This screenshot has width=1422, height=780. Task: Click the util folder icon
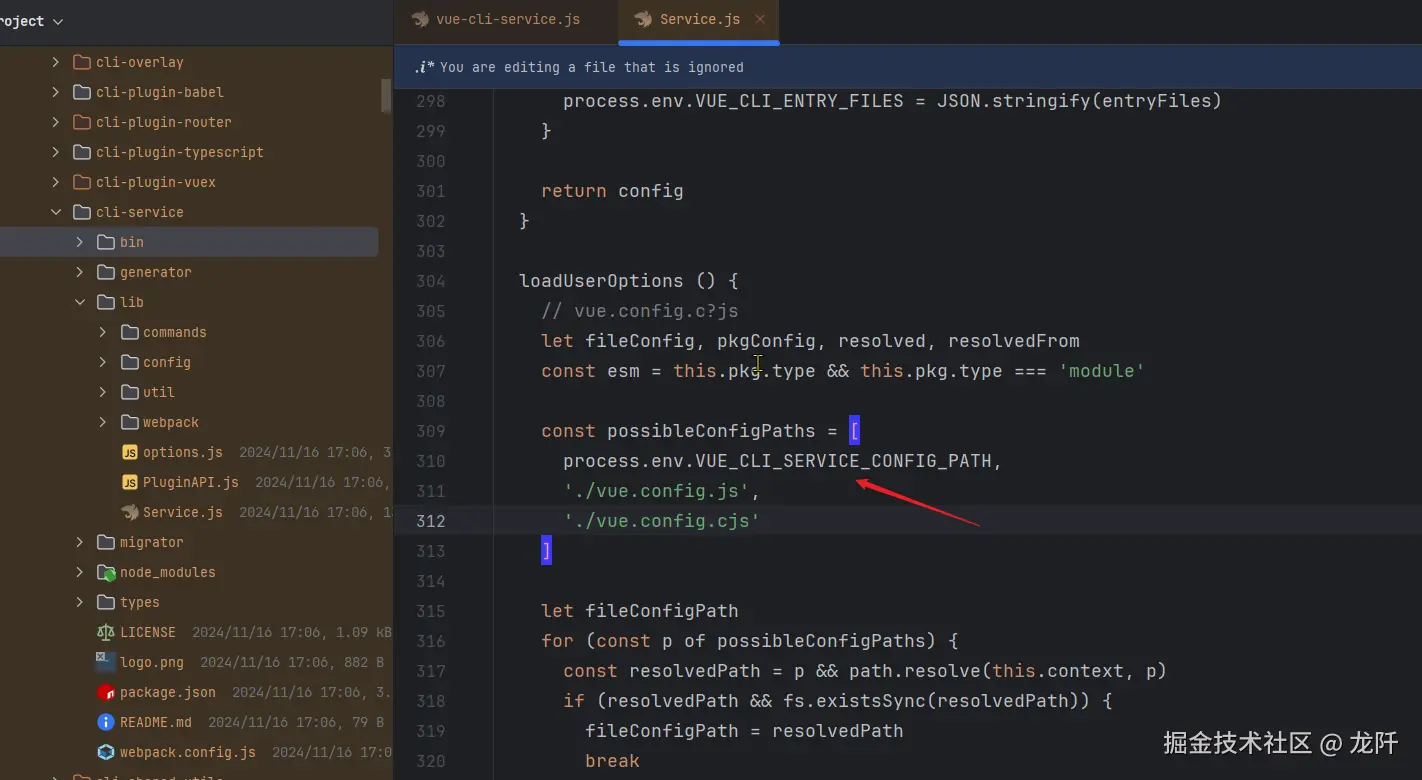pos(129,392)
